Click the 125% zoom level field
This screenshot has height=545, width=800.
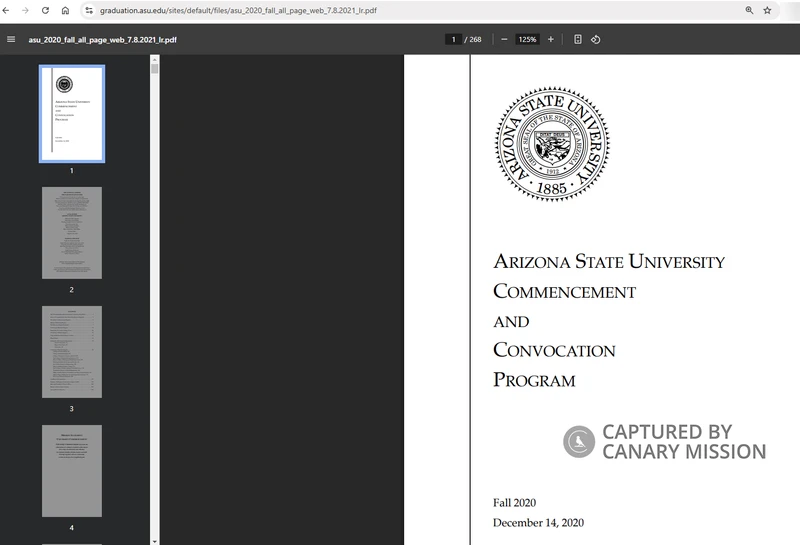point(528,39)
